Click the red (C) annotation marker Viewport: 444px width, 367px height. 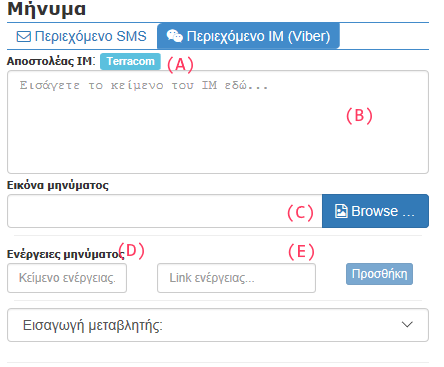tap(300, 213)
